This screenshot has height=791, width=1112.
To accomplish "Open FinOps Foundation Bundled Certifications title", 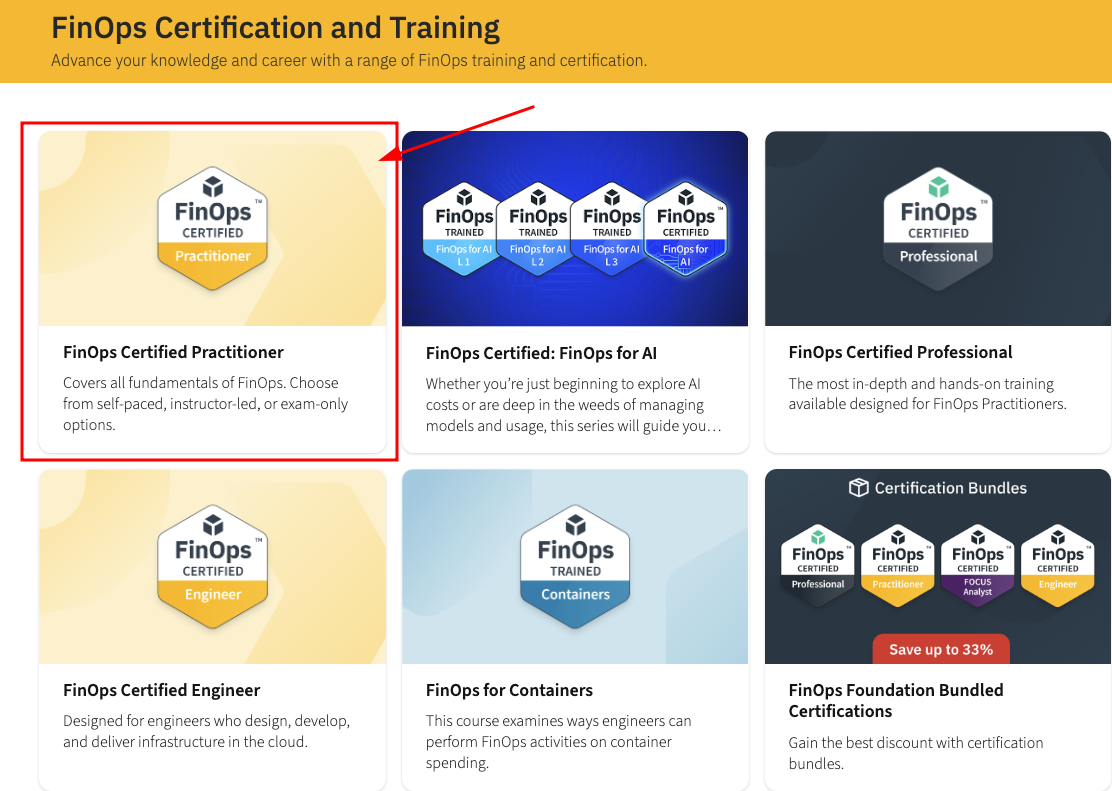I will (x=896, y=701).
